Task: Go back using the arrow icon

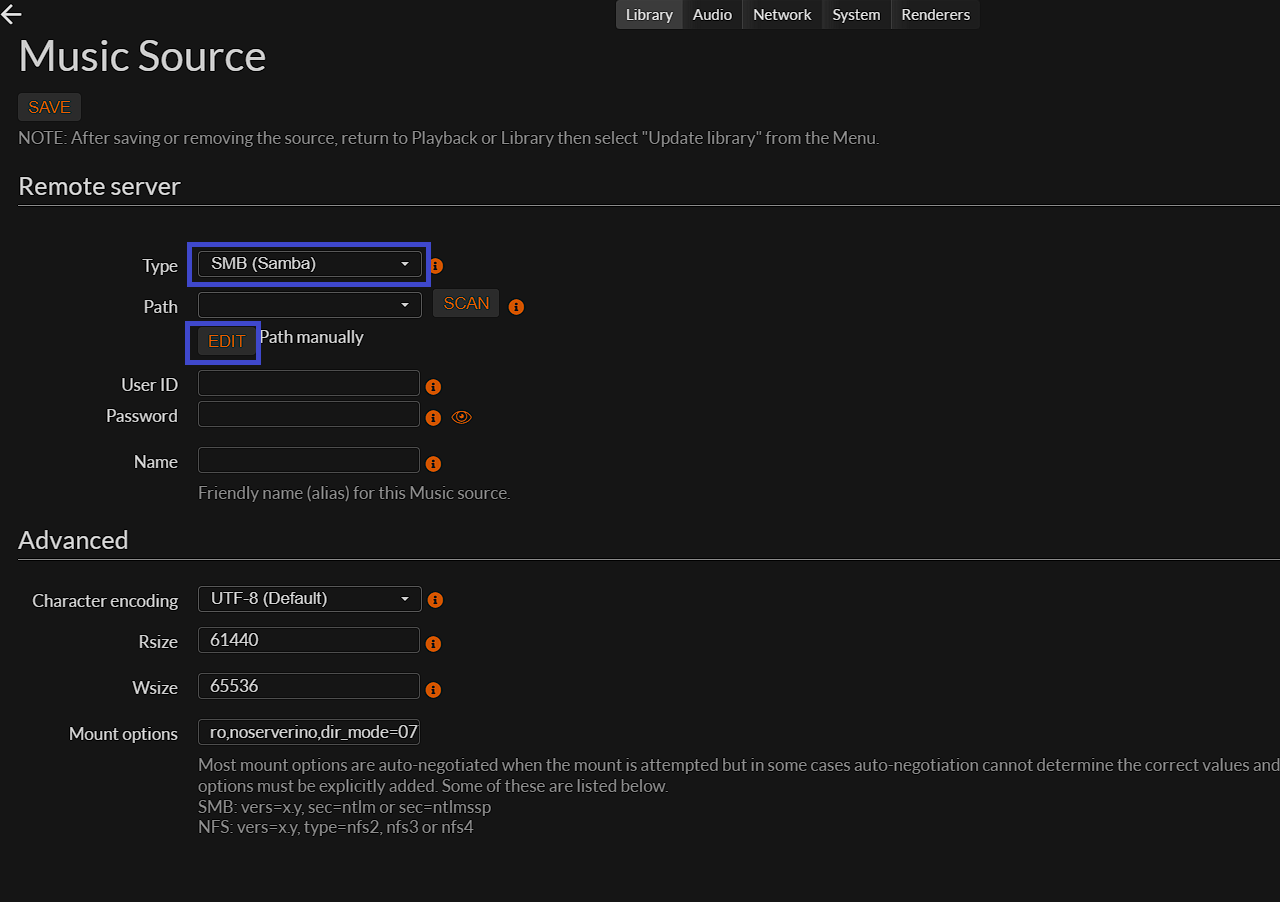Action: click(11, 14)
